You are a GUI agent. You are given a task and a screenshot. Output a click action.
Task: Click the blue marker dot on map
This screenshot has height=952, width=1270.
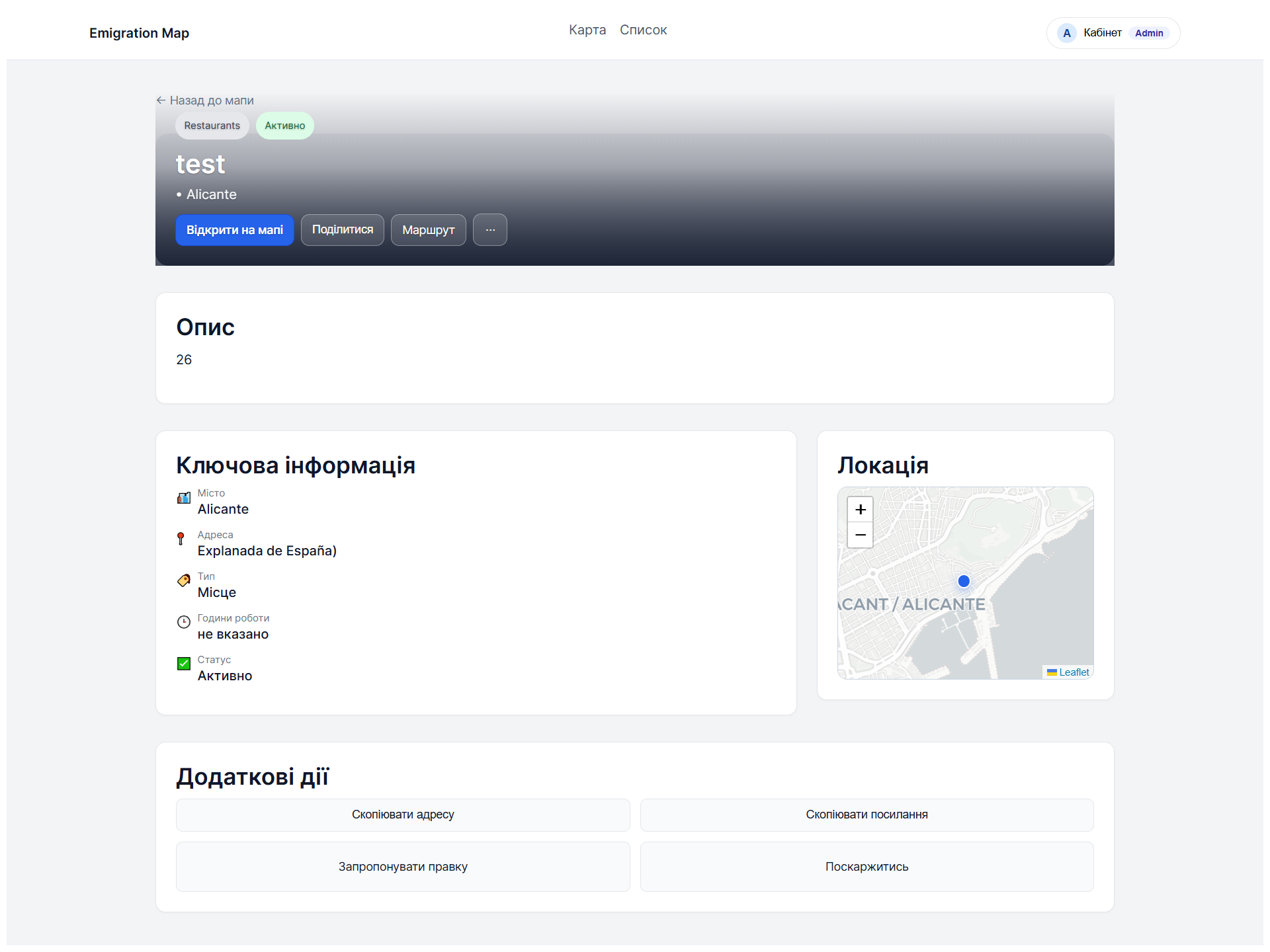point(963,581)
